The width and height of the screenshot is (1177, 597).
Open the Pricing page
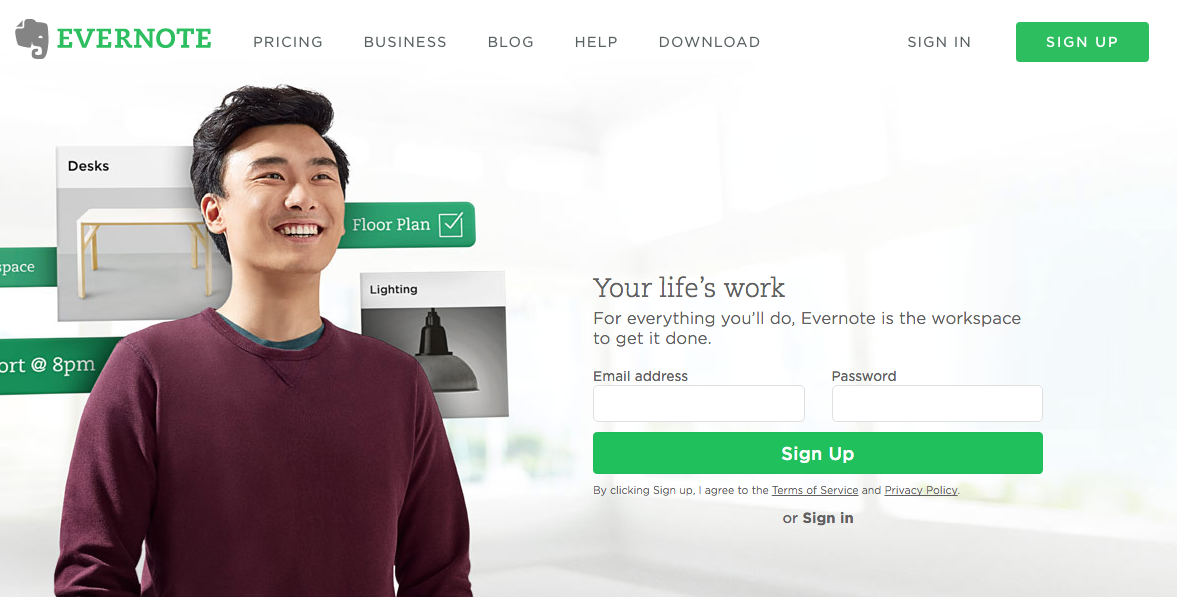tap(287, 42)
